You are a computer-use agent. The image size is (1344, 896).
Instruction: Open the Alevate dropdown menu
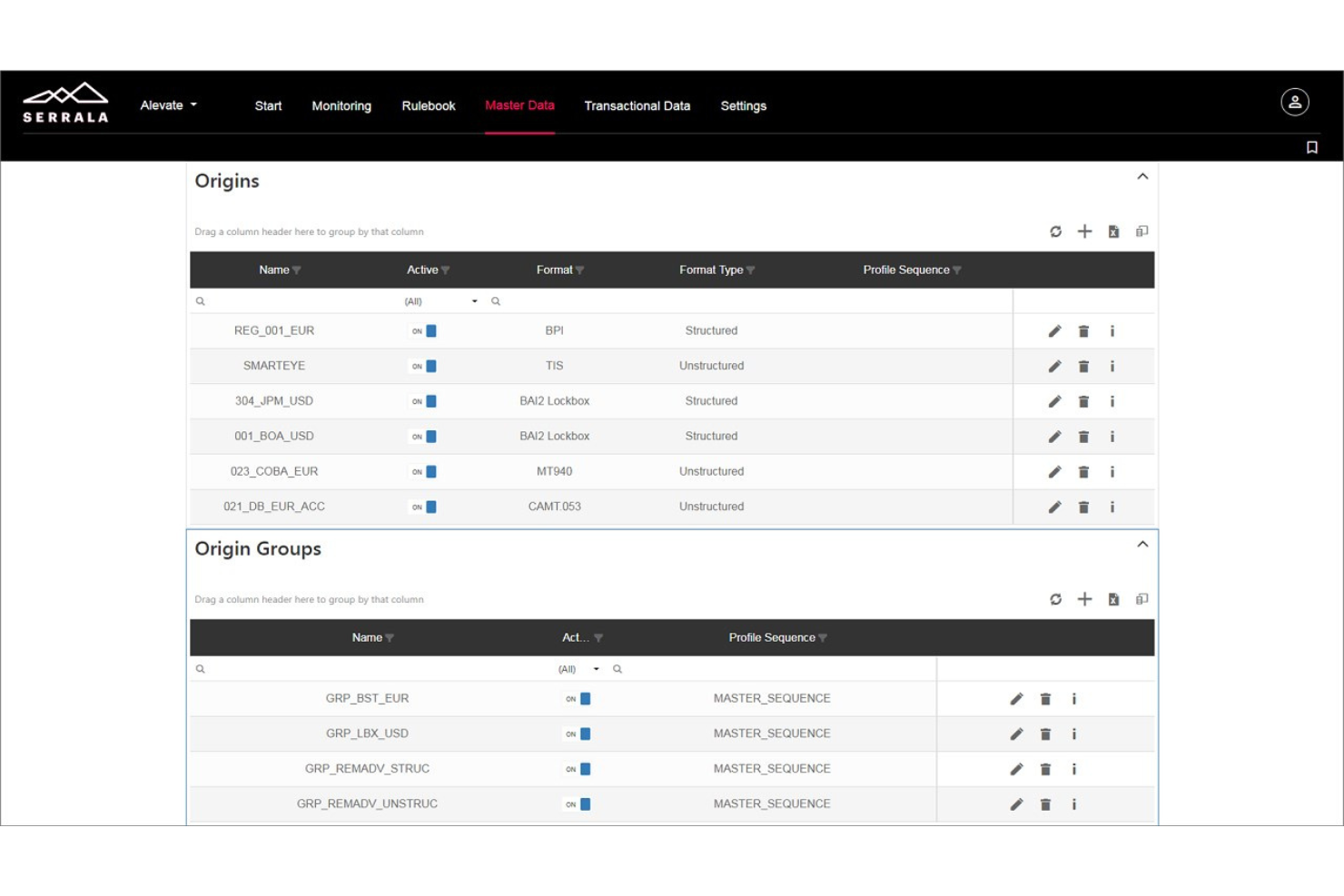pos(168,105)
